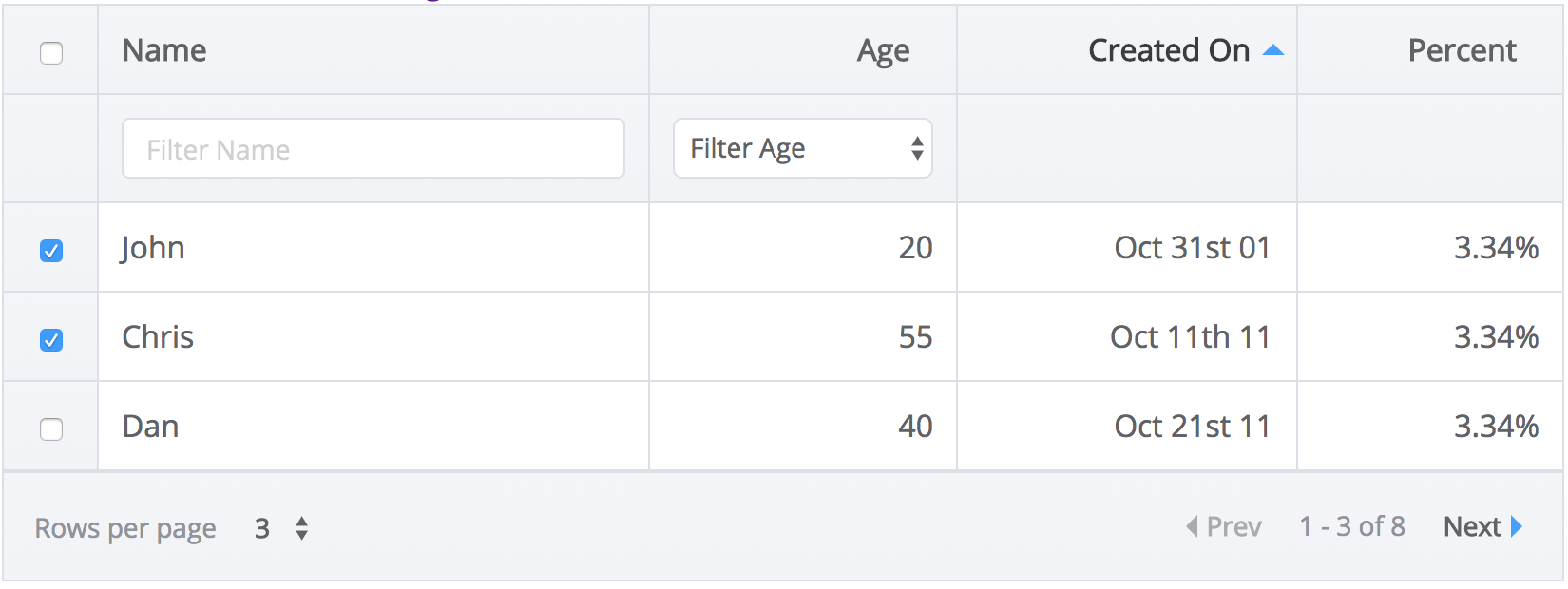Click the Prev page arrow icon

[1192, 526]
